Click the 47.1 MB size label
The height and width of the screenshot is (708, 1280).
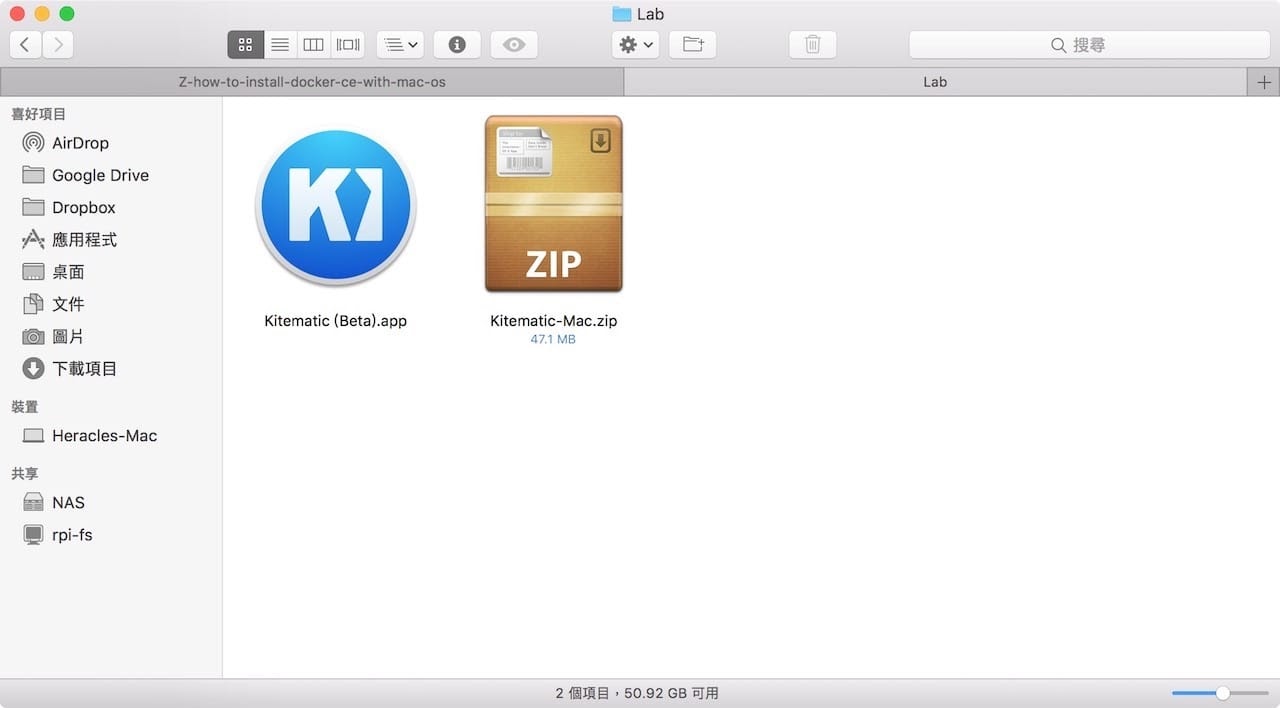pyautogui.click(x=553, y=339)
